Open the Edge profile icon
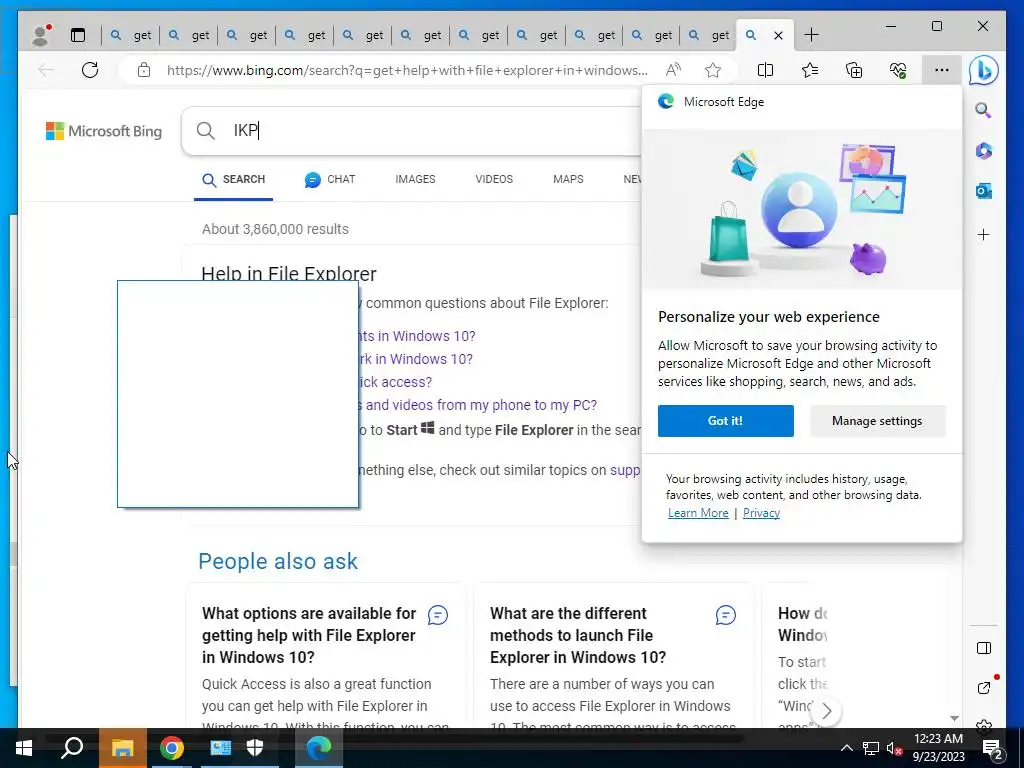The width and height of the screenshot is (1024, 768). coord(41,35)
